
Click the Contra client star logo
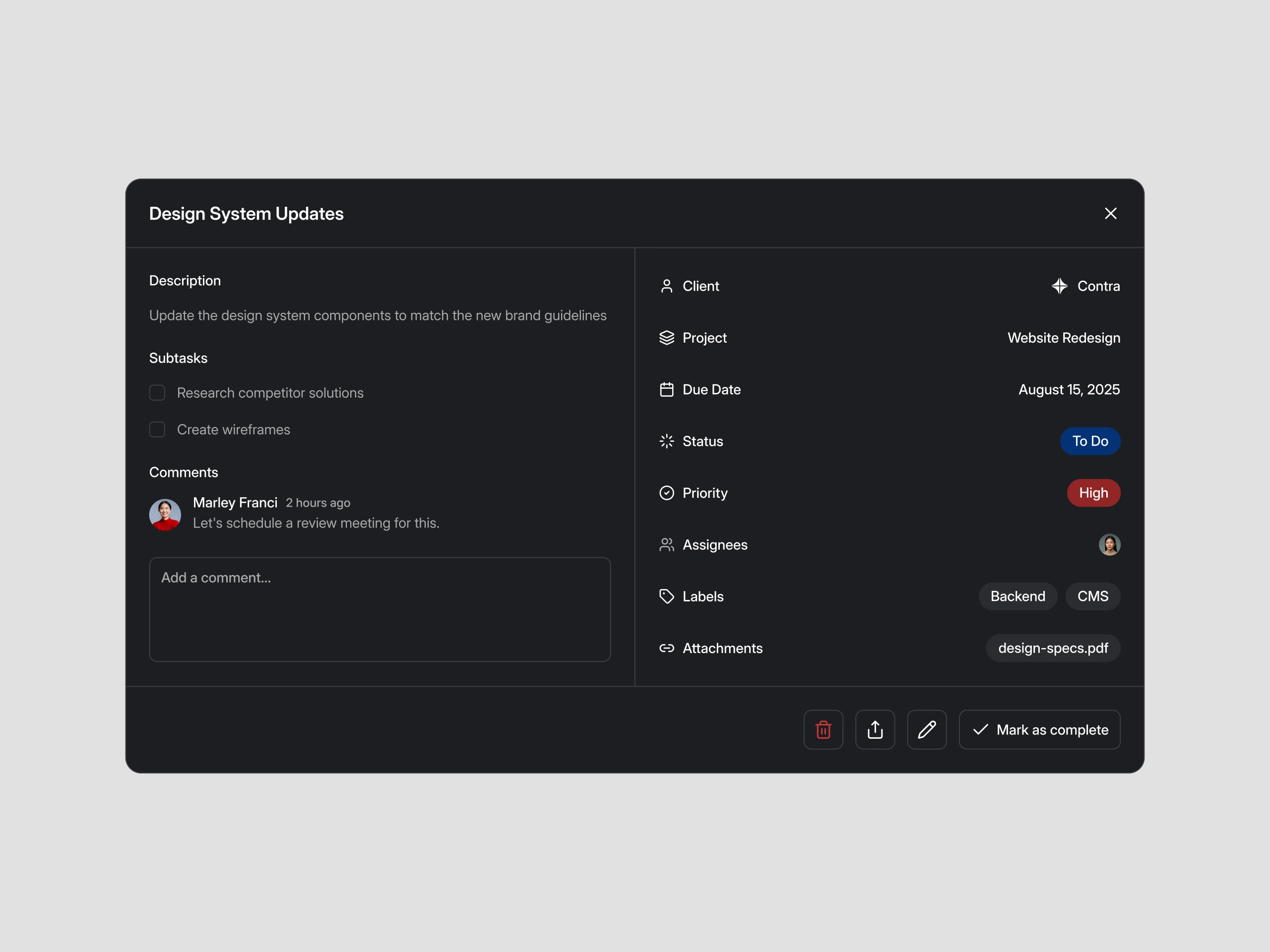coord(1059,286)
